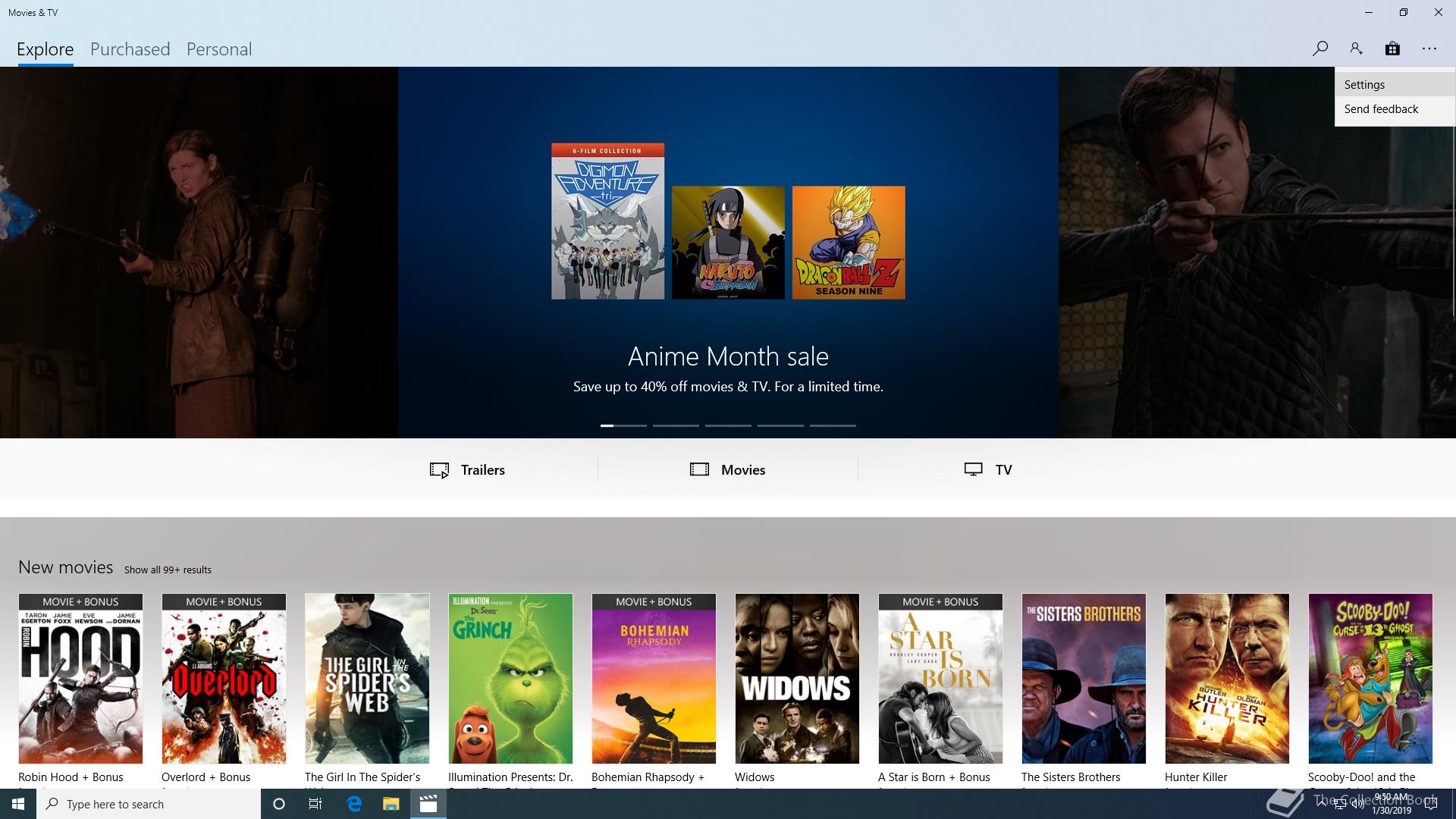
Task: Show the previous banner with the flamethrower soldier
Action: 199,253
